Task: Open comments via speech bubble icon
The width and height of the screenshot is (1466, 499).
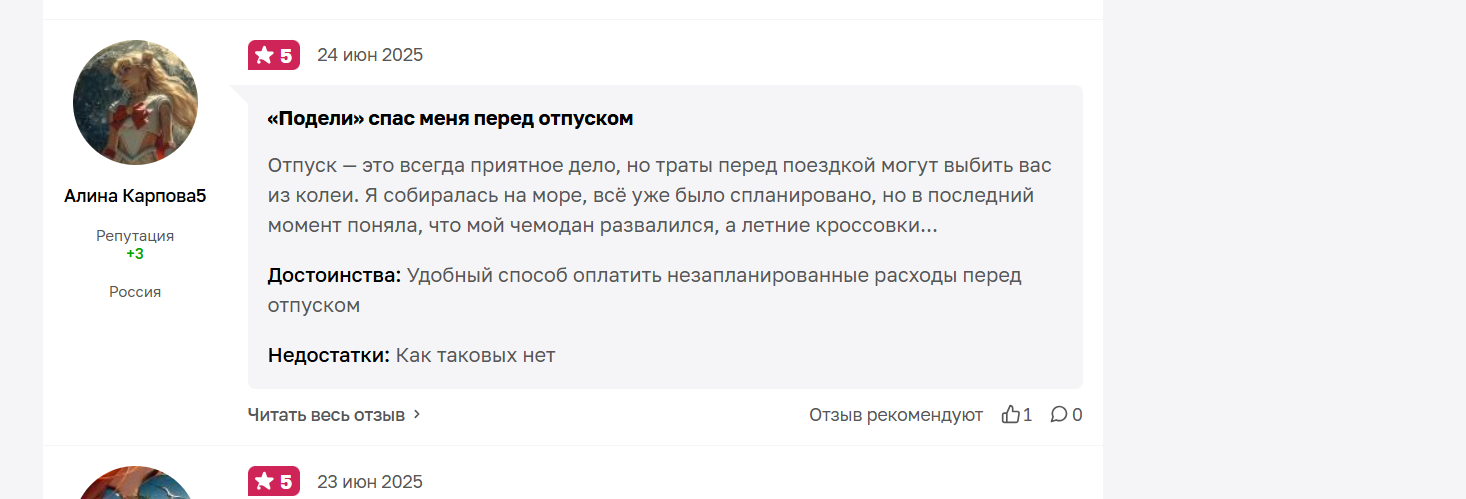Action: click(x=1059, y=414)
